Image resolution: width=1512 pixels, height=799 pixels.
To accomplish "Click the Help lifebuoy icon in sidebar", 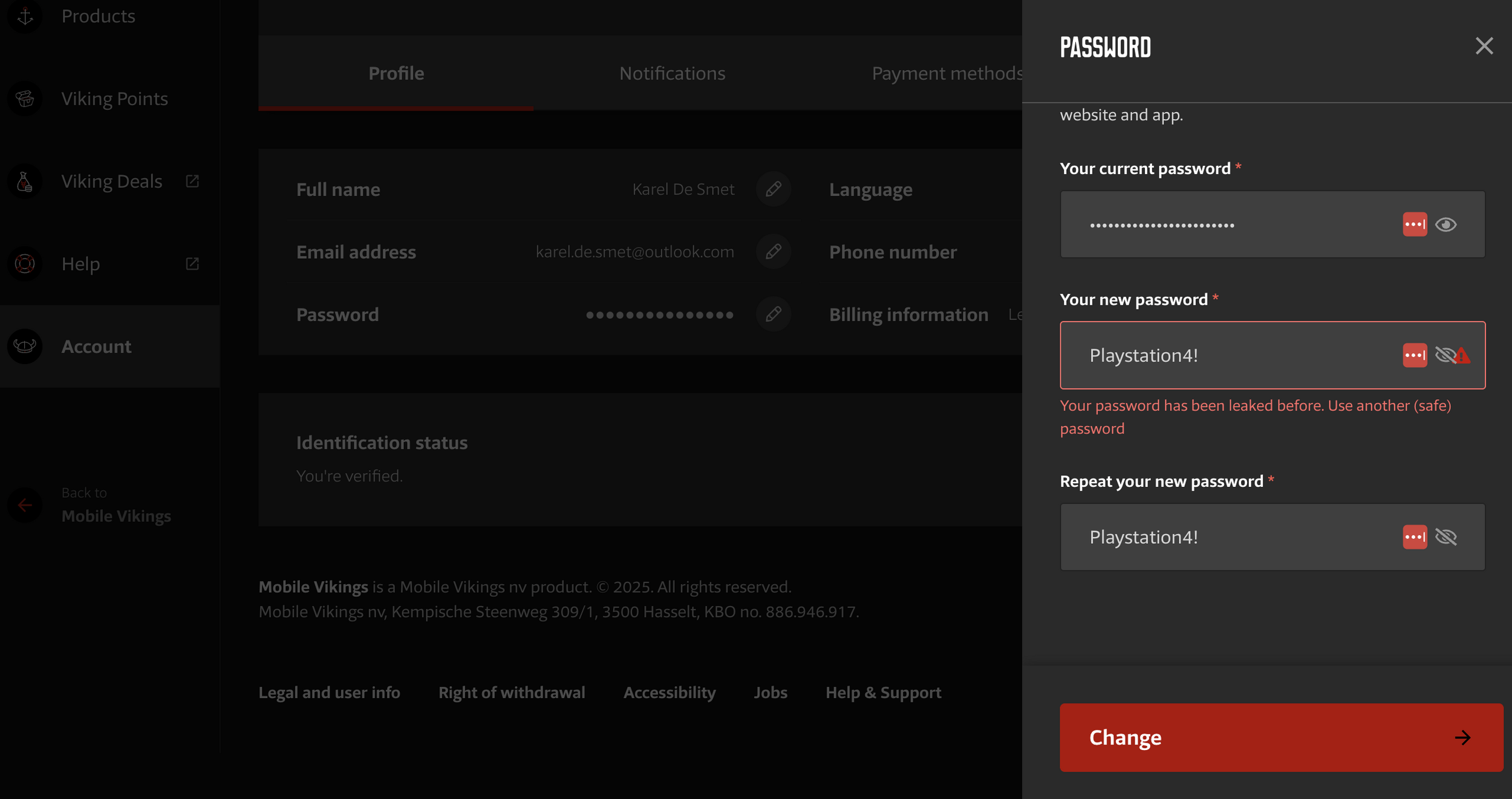I will pyautogui.click(x=25, y=264).
